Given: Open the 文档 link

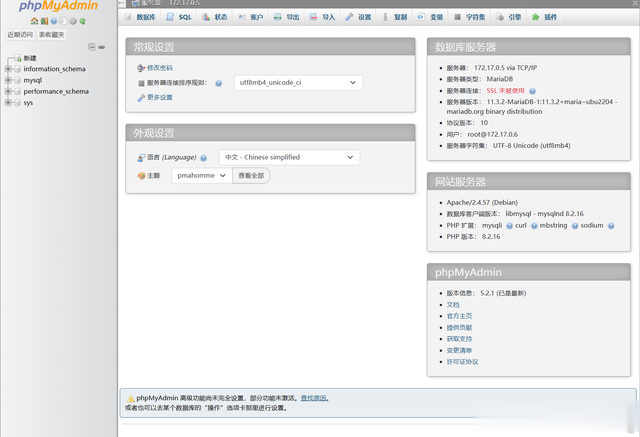Looking at the screenshot, I should (x=453, y=305).
